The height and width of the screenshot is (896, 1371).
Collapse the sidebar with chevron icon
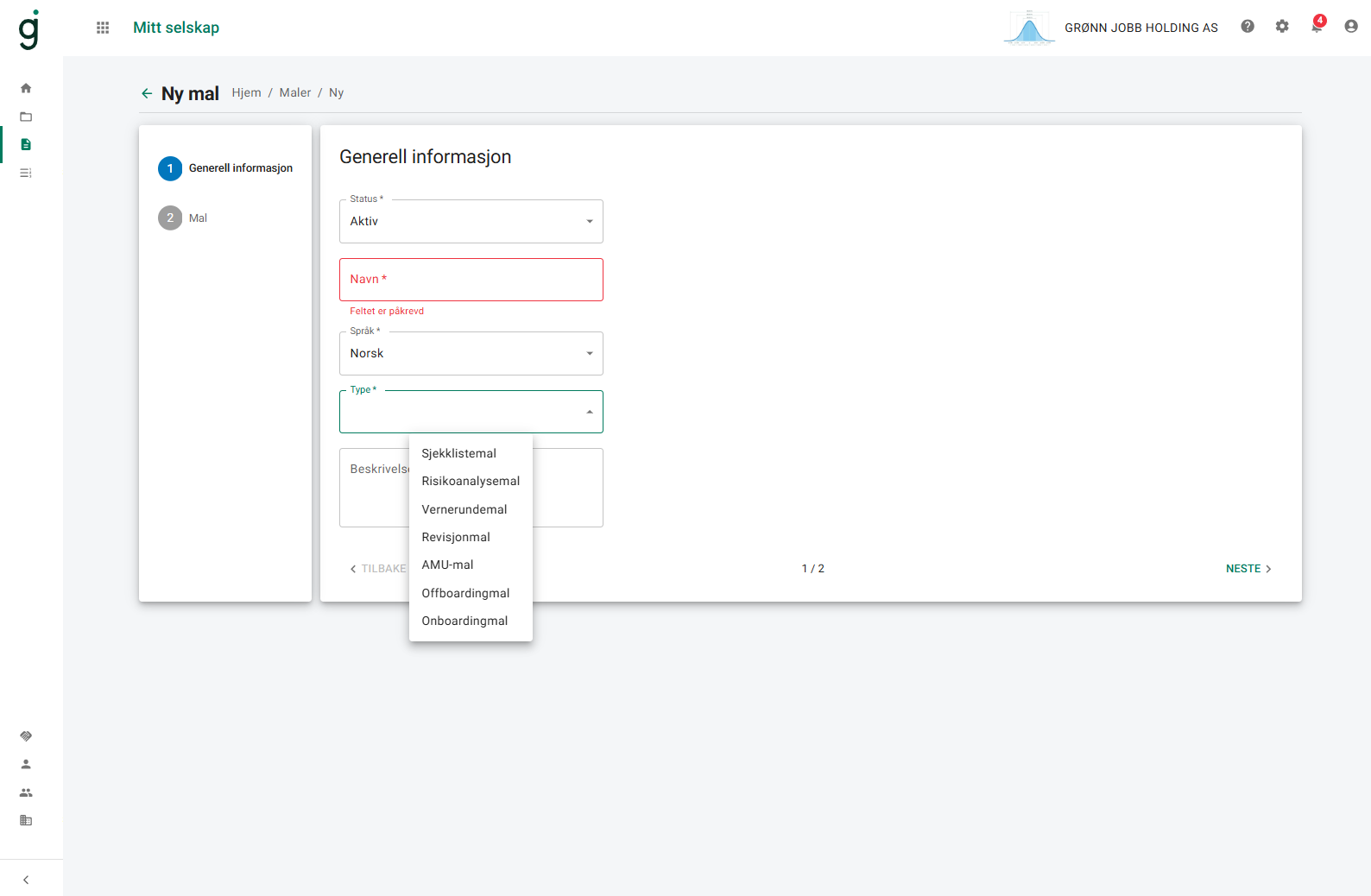click(x=26, y=880)
